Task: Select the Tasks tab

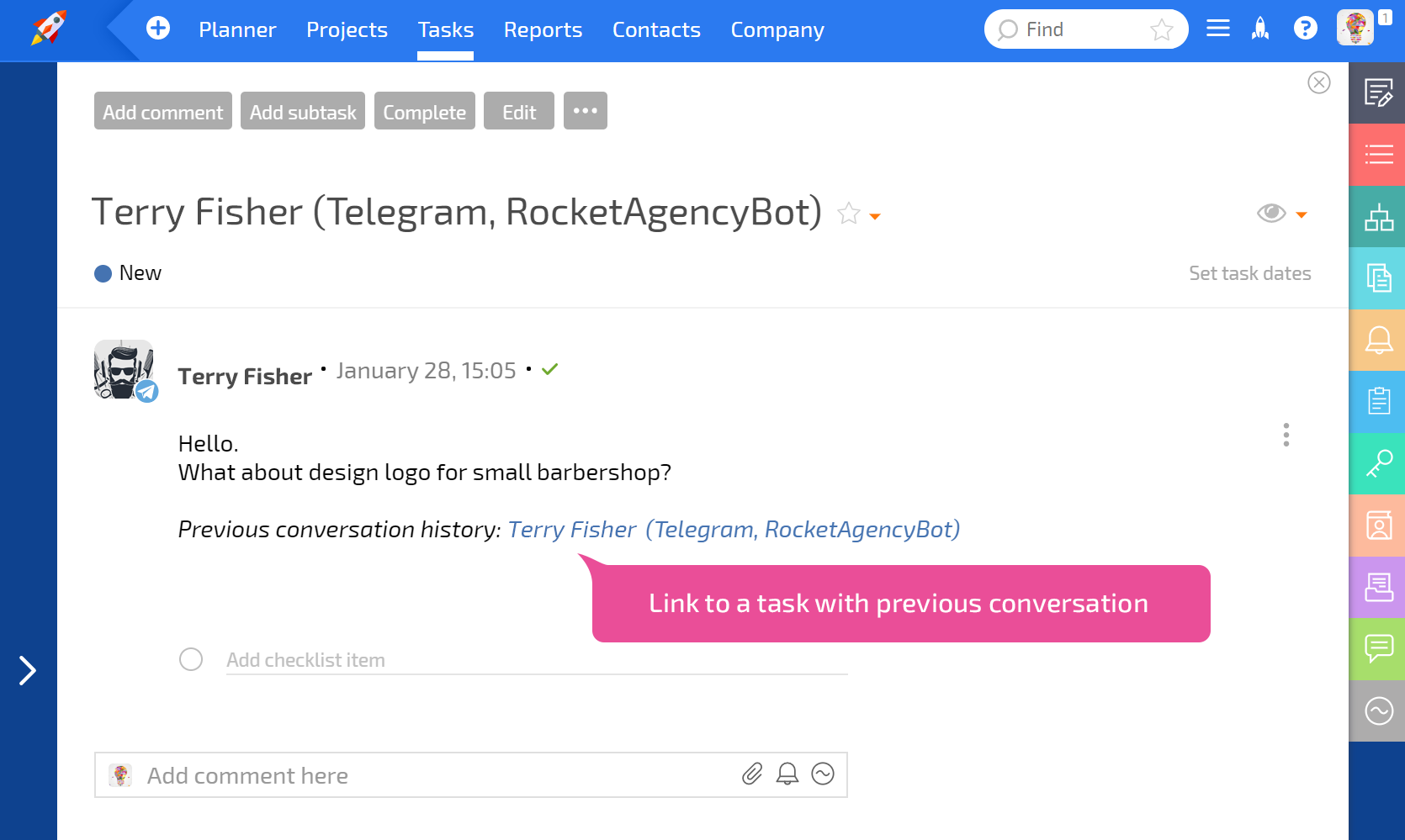Action: (x=445, y=30)
